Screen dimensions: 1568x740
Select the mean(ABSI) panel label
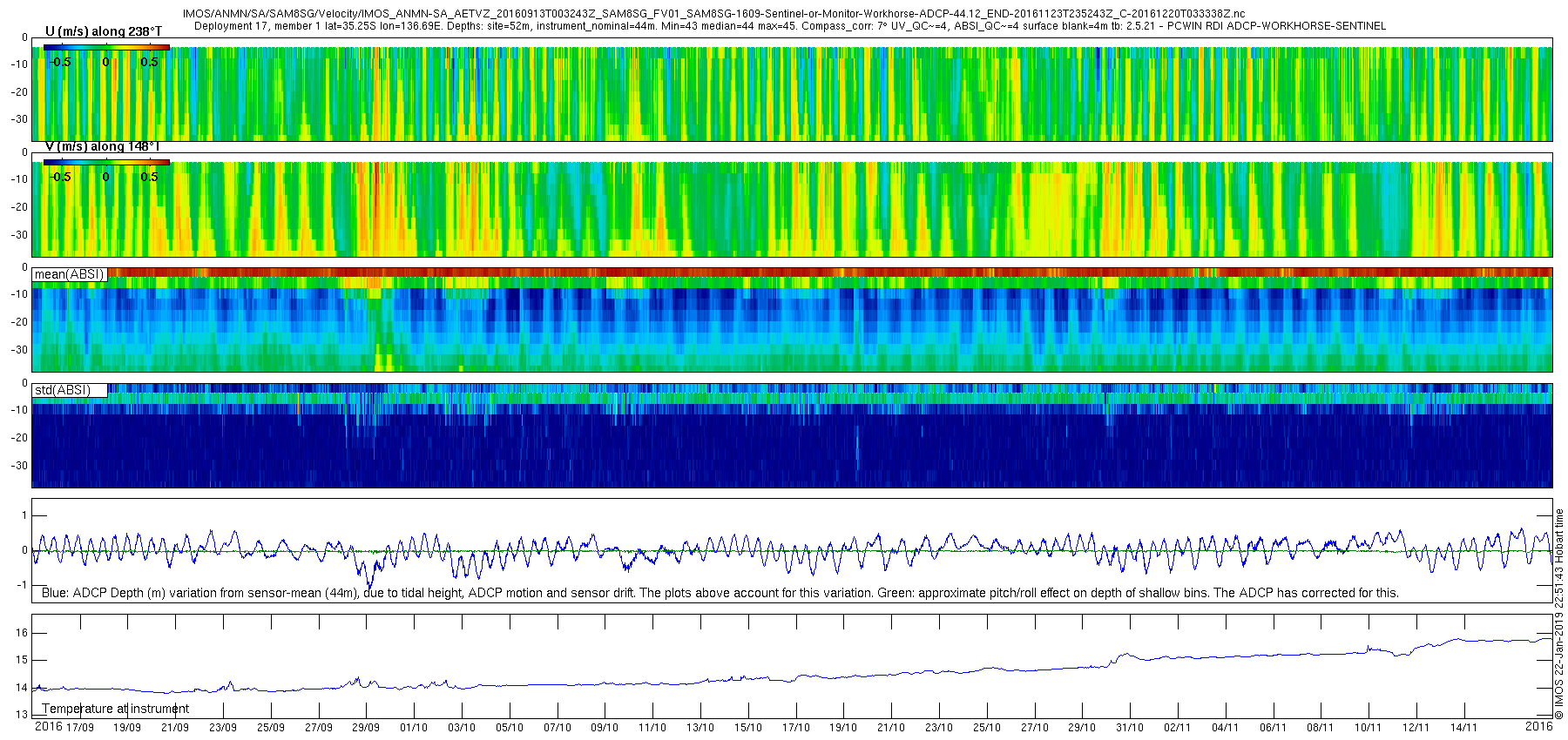[x=70, y=274]
